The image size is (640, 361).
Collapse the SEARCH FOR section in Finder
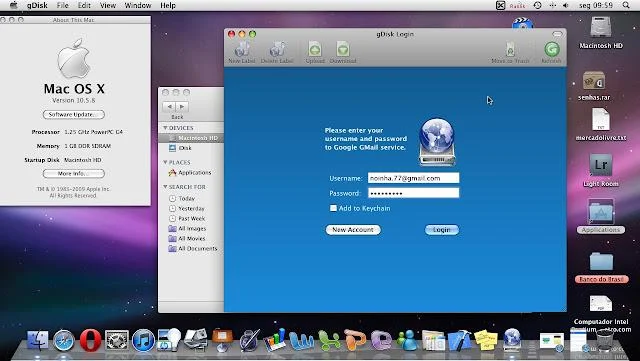coord(165,187)
